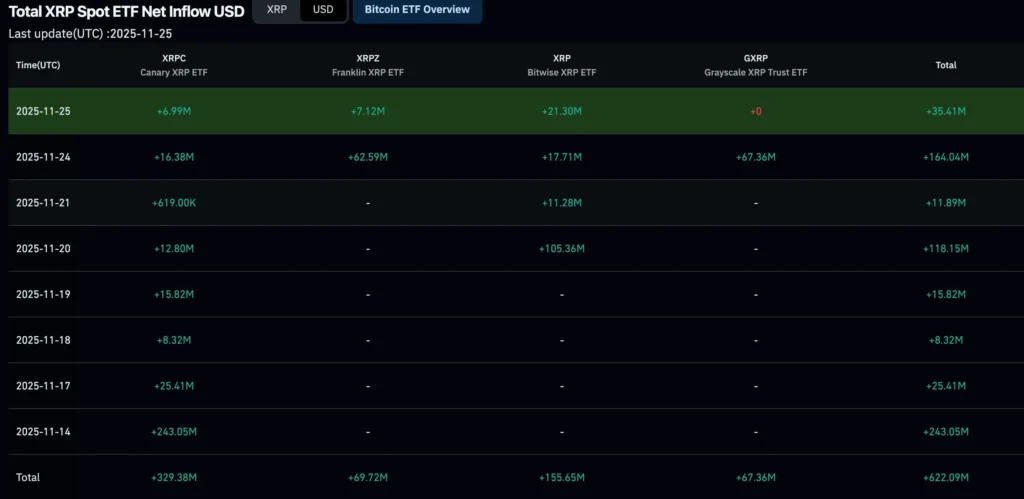Select the 2025-11-20 date cell
1024x499 pixels.
tap(43, 249)
